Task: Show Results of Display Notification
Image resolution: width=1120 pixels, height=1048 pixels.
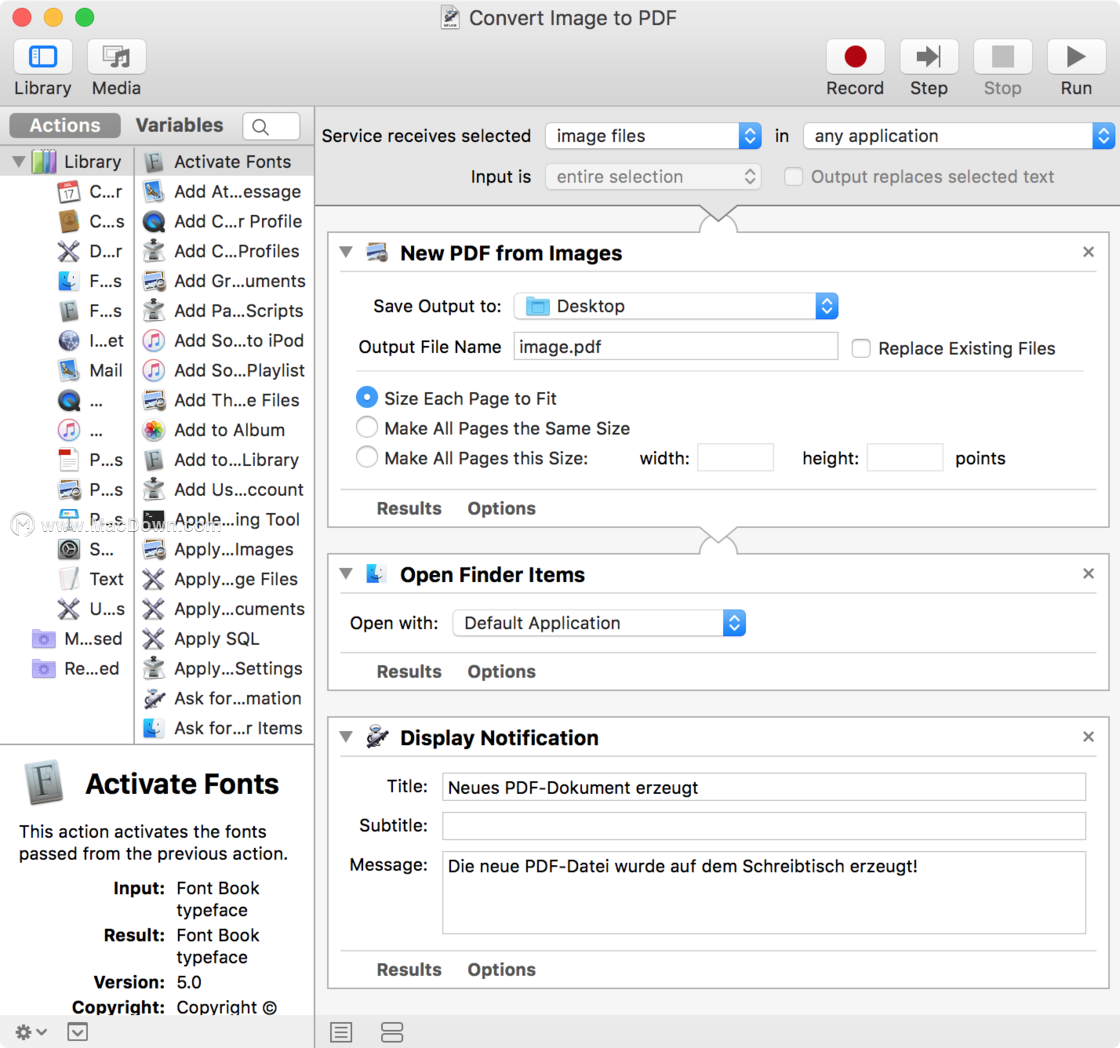Action: click(x=409, y=969)
